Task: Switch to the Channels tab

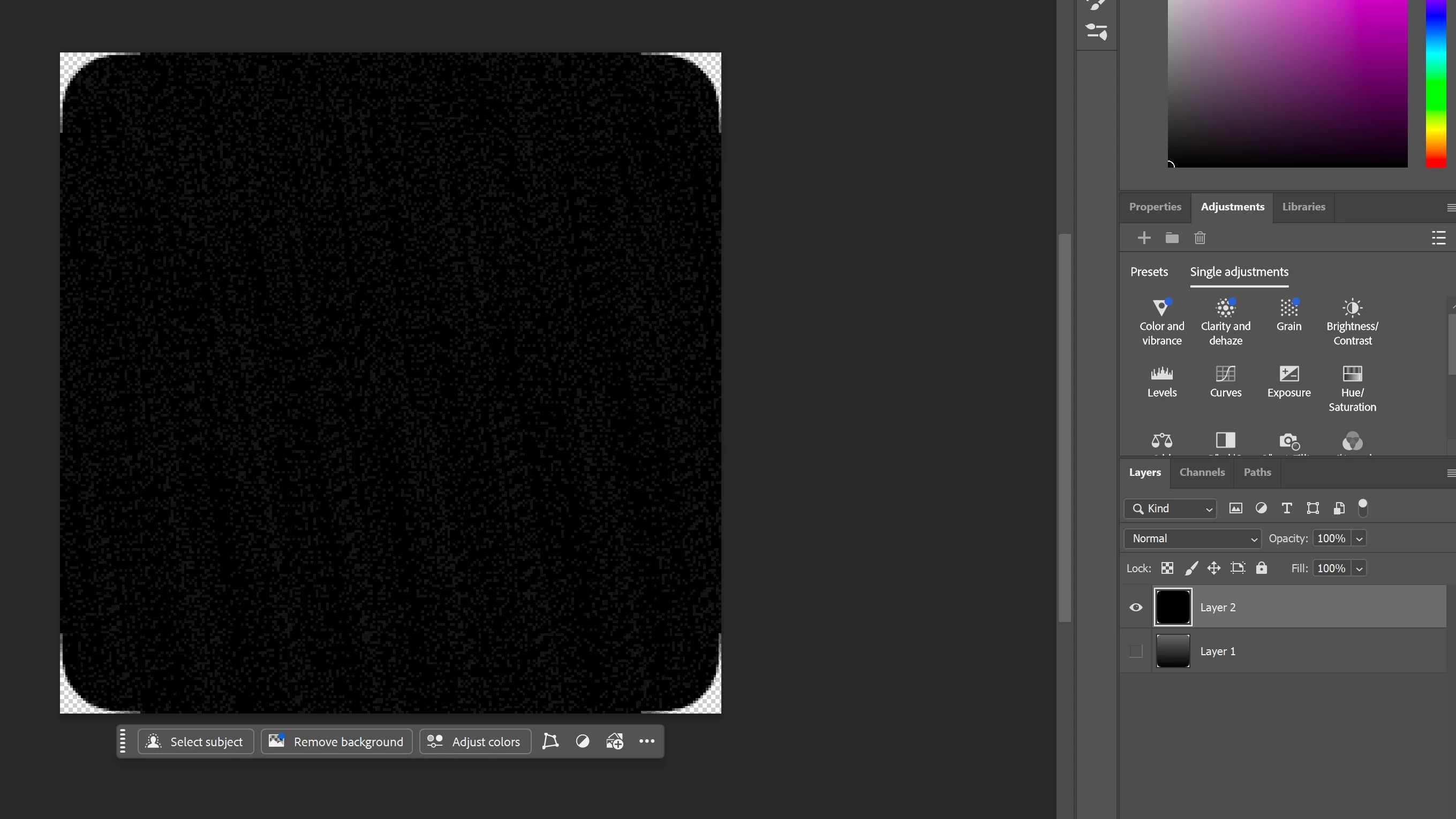Action: 1202,472
